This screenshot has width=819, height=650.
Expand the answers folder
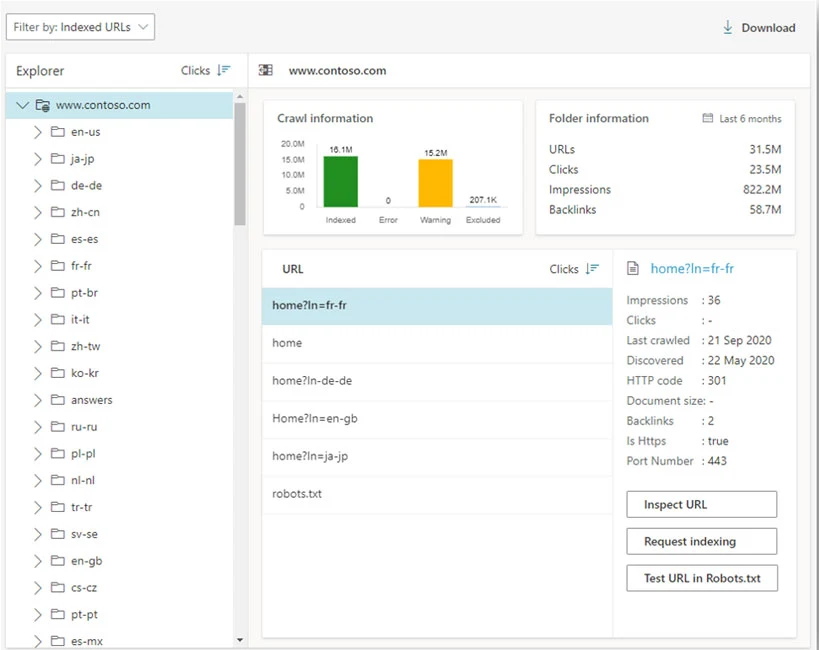[37, 400]
